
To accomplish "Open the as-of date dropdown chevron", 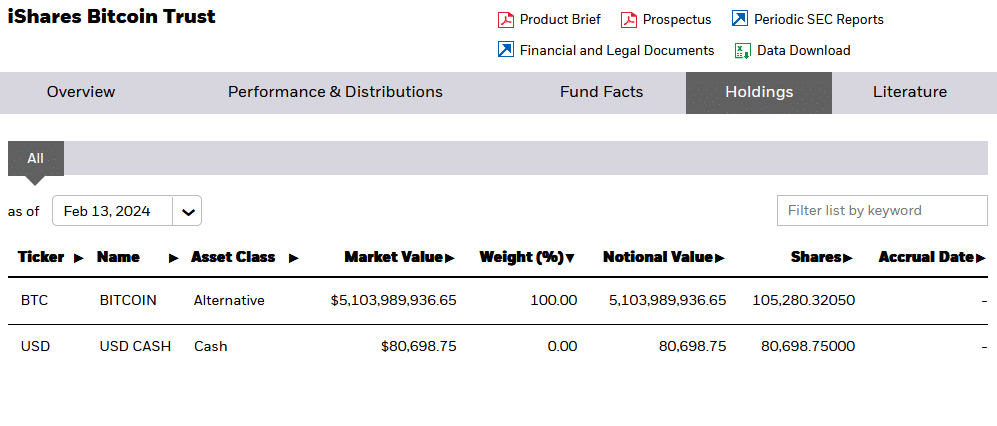I will (188, 211).
